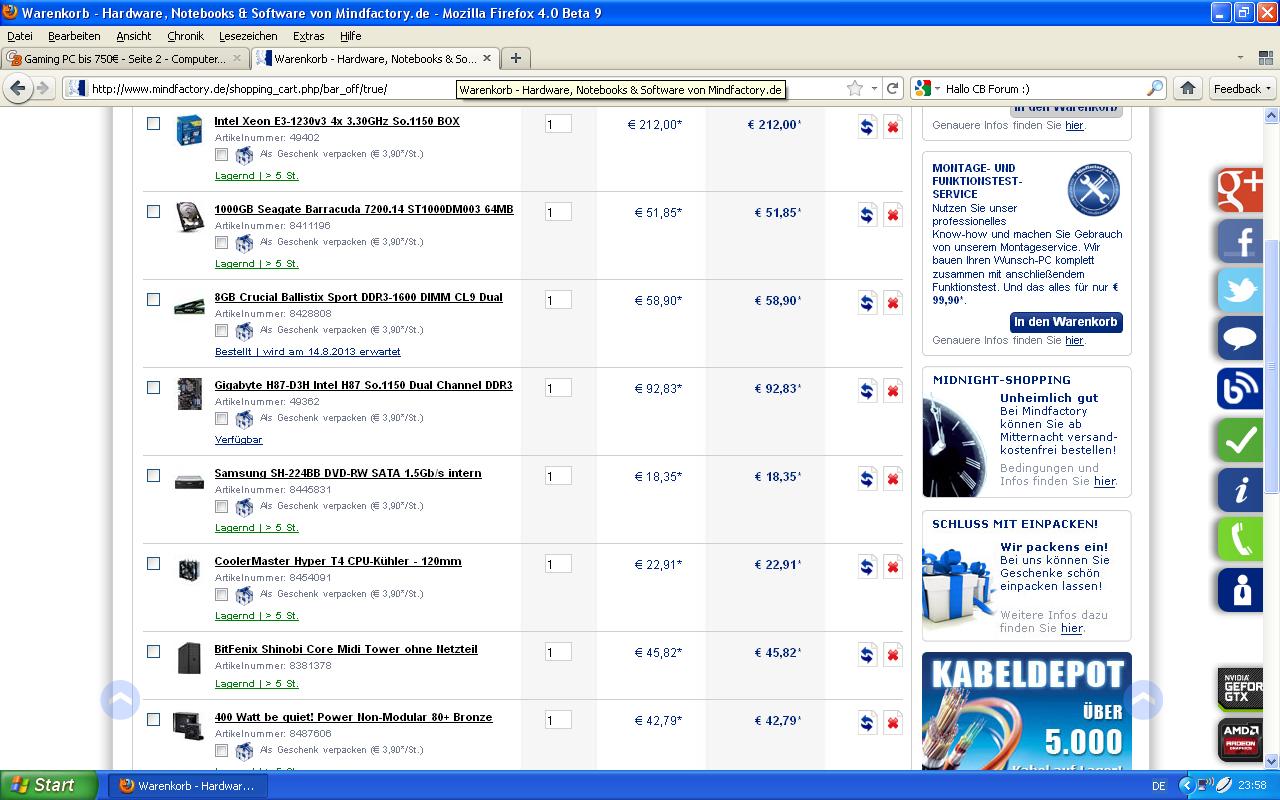Click Firefox home button
Viewport: 1280px width, 800px height.
1187,88
